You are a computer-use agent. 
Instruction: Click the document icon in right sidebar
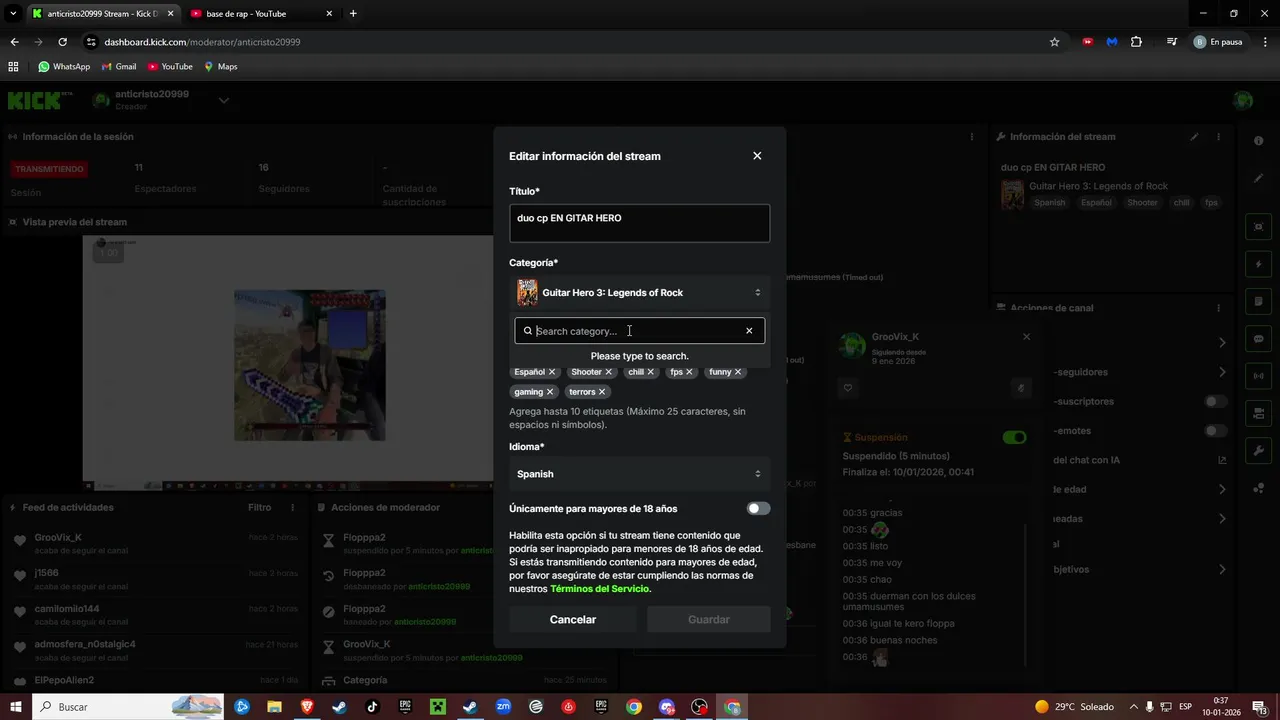(1258, 302)
